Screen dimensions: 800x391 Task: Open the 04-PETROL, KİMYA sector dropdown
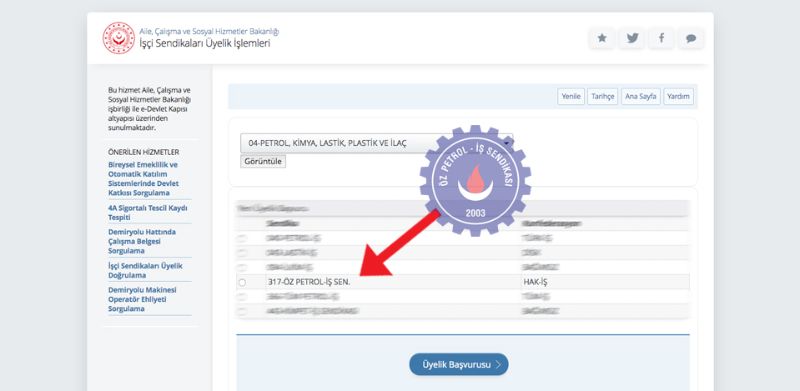coord(377,143)
